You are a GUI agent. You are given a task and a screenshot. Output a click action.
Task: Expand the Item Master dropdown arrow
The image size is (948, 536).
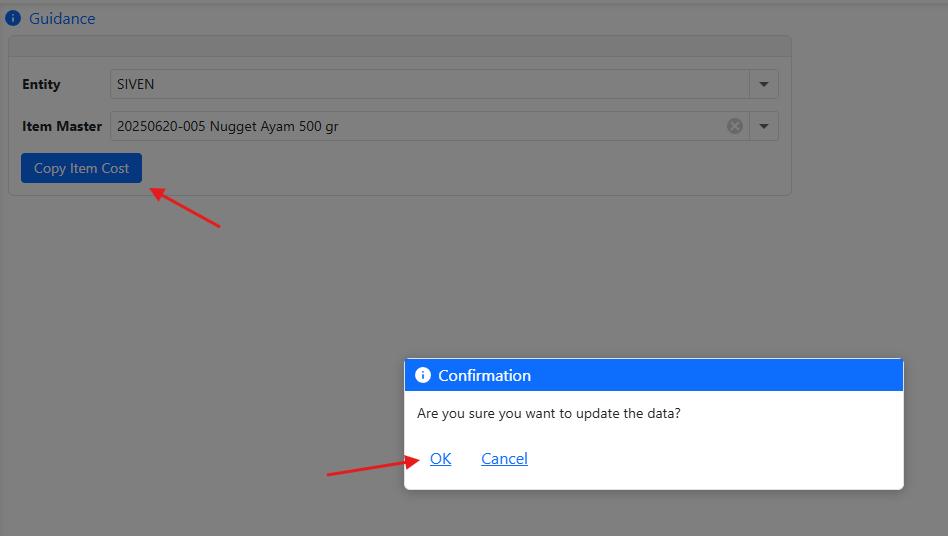click(x=764, y=126)
